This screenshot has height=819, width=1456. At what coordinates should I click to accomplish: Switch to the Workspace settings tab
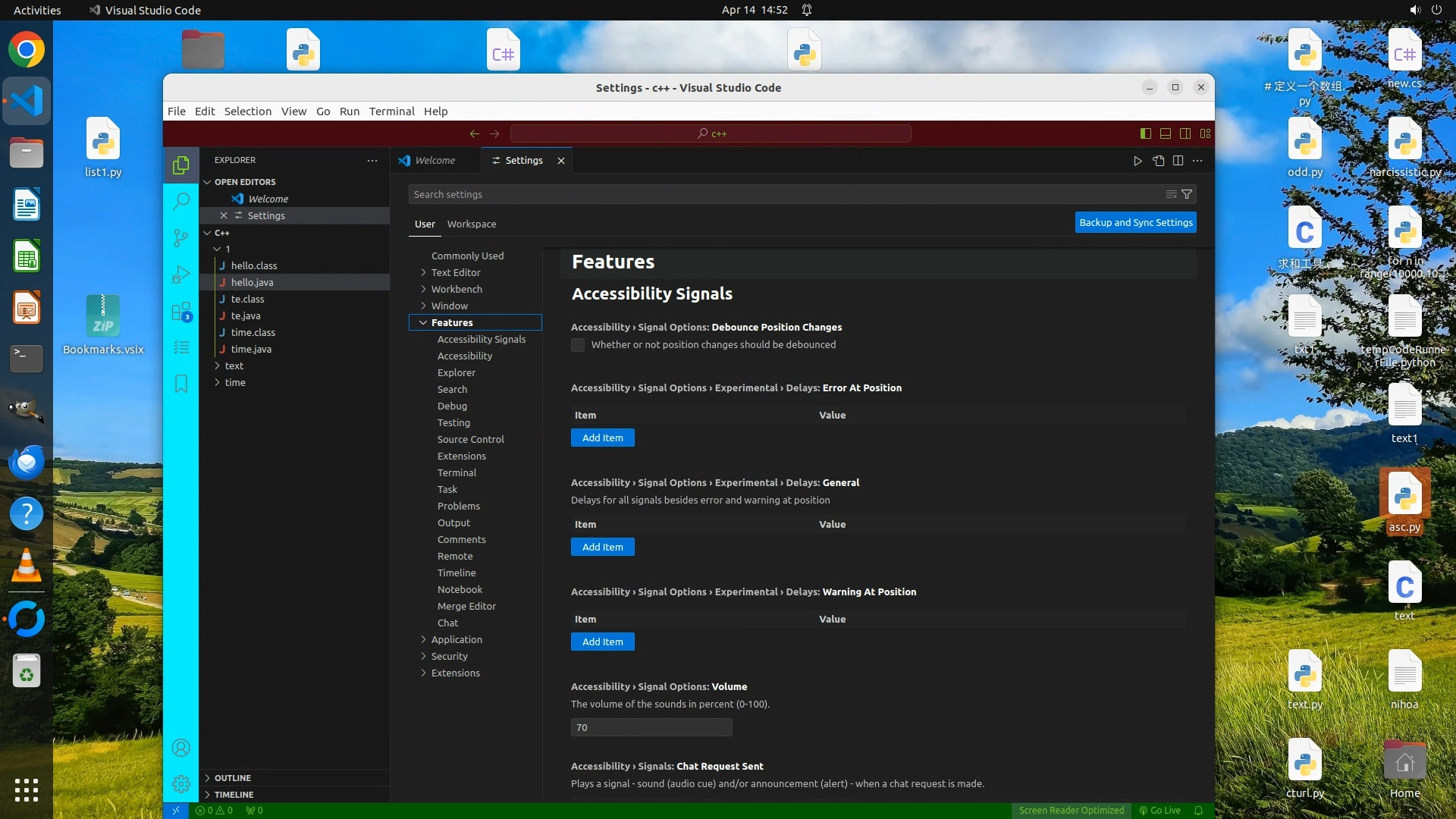[471, 224]
